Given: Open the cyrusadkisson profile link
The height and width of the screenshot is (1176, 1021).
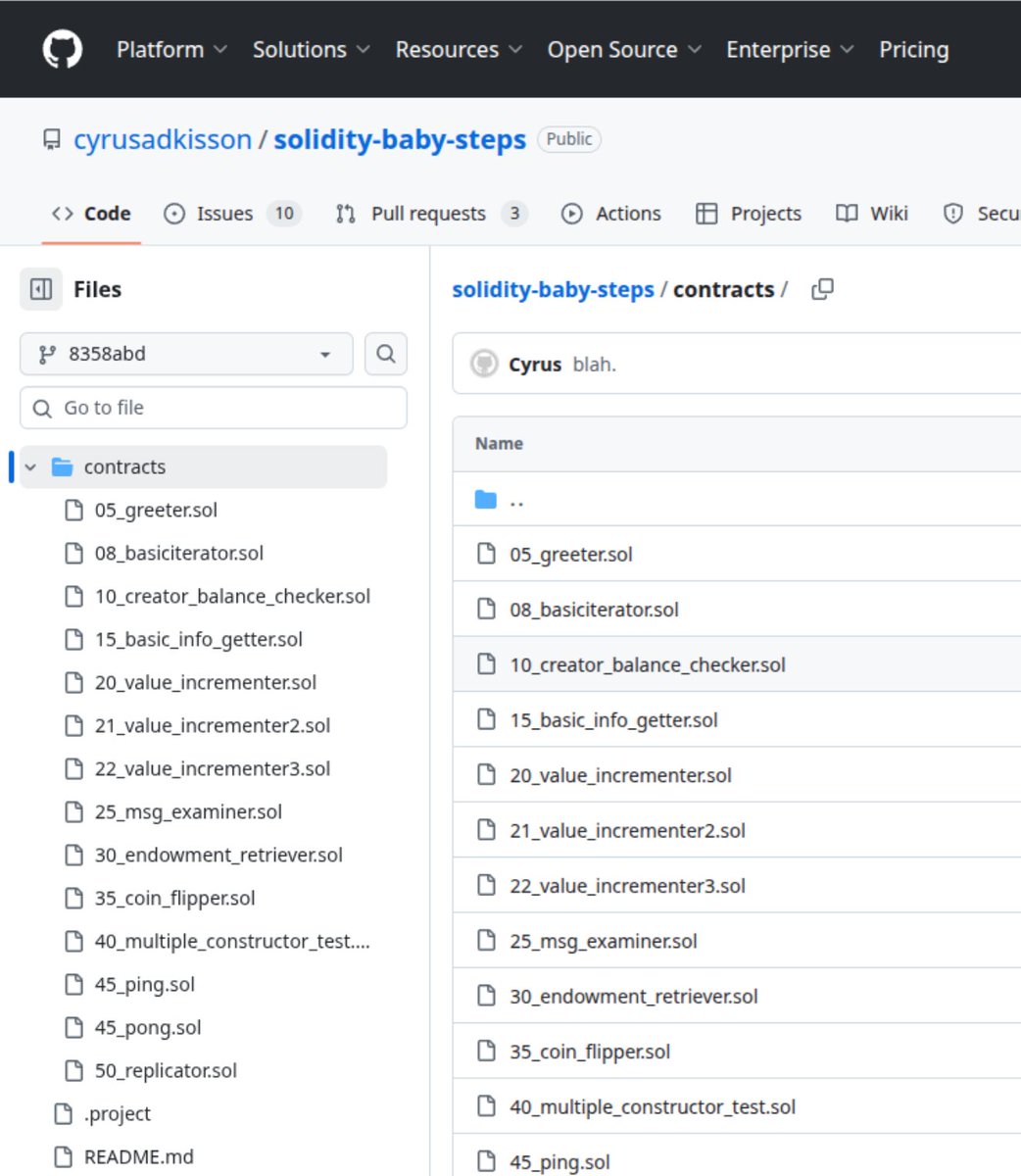Looking at the screenshot, I should click(163, 139).
